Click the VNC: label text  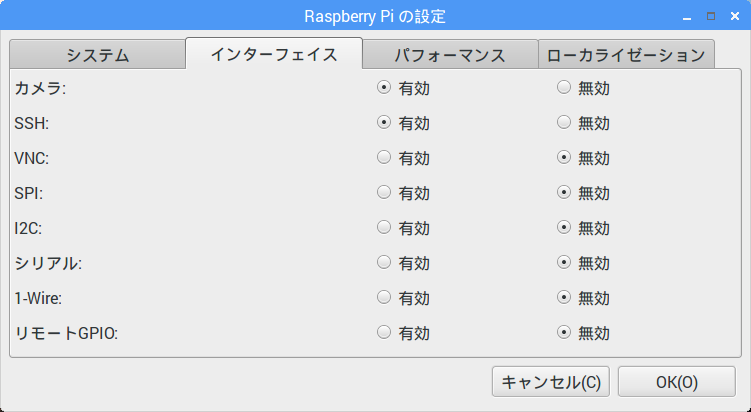(32, 158)
